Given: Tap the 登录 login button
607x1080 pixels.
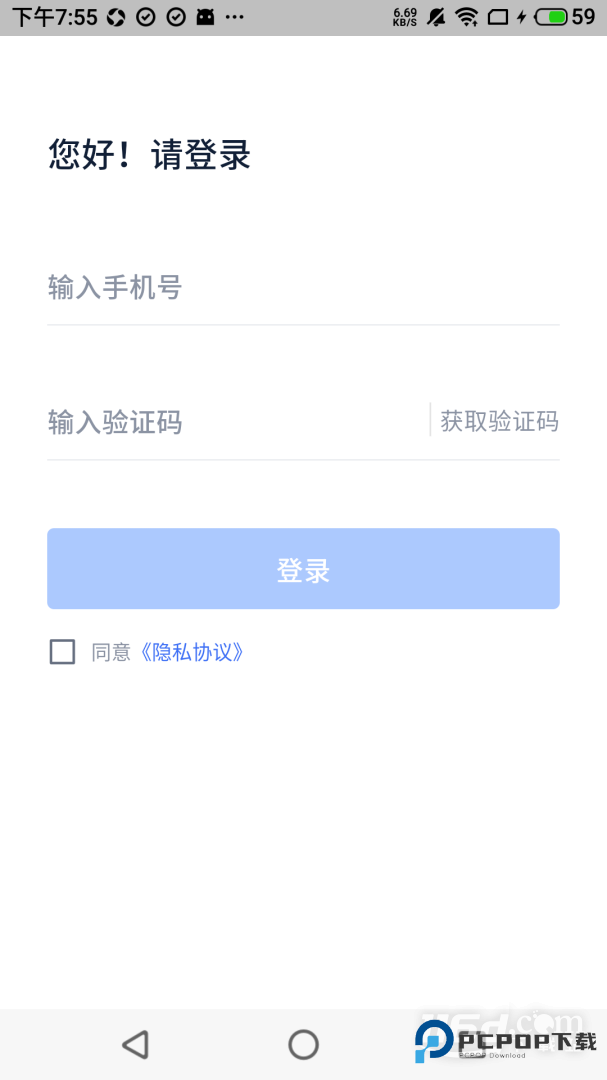Looking at the screenshot, I should 303,568.
